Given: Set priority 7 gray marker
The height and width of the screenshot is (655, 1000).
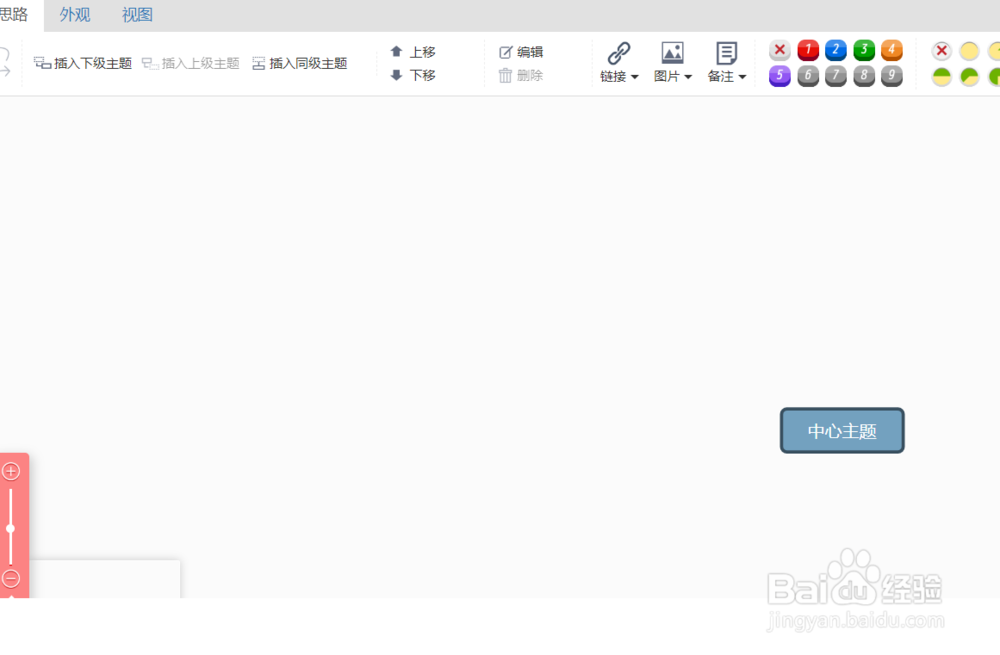Looking at the screenshot, I should coord(836,76).
